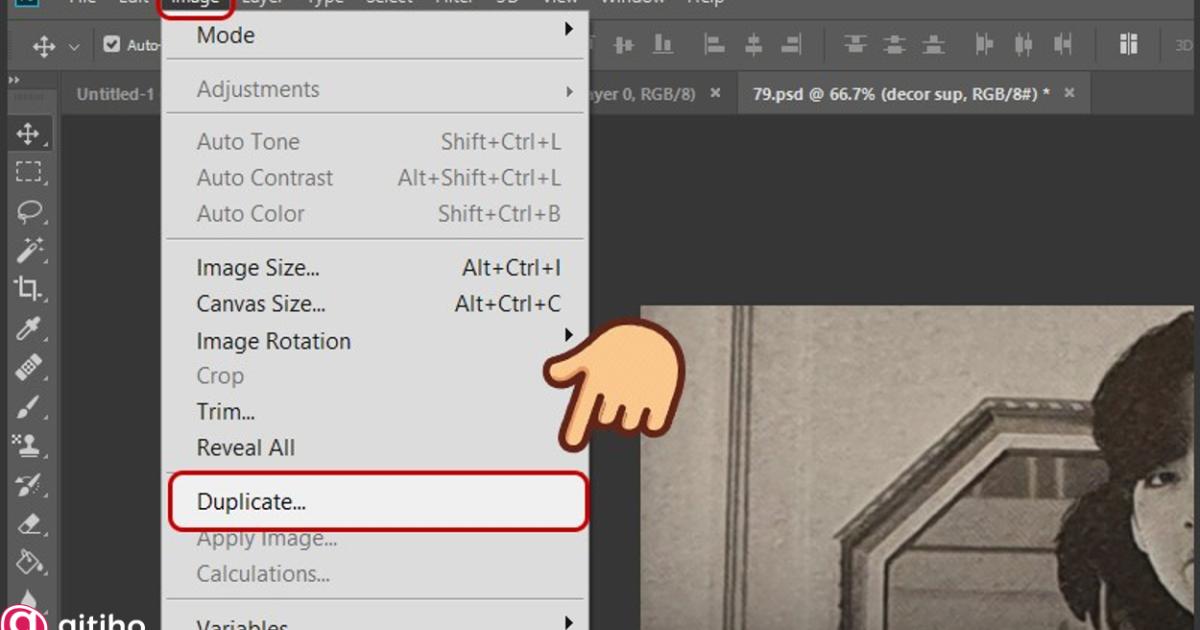Select the Brush tool
This screenshot has width=1200, height=630.
tap(28, 406)
